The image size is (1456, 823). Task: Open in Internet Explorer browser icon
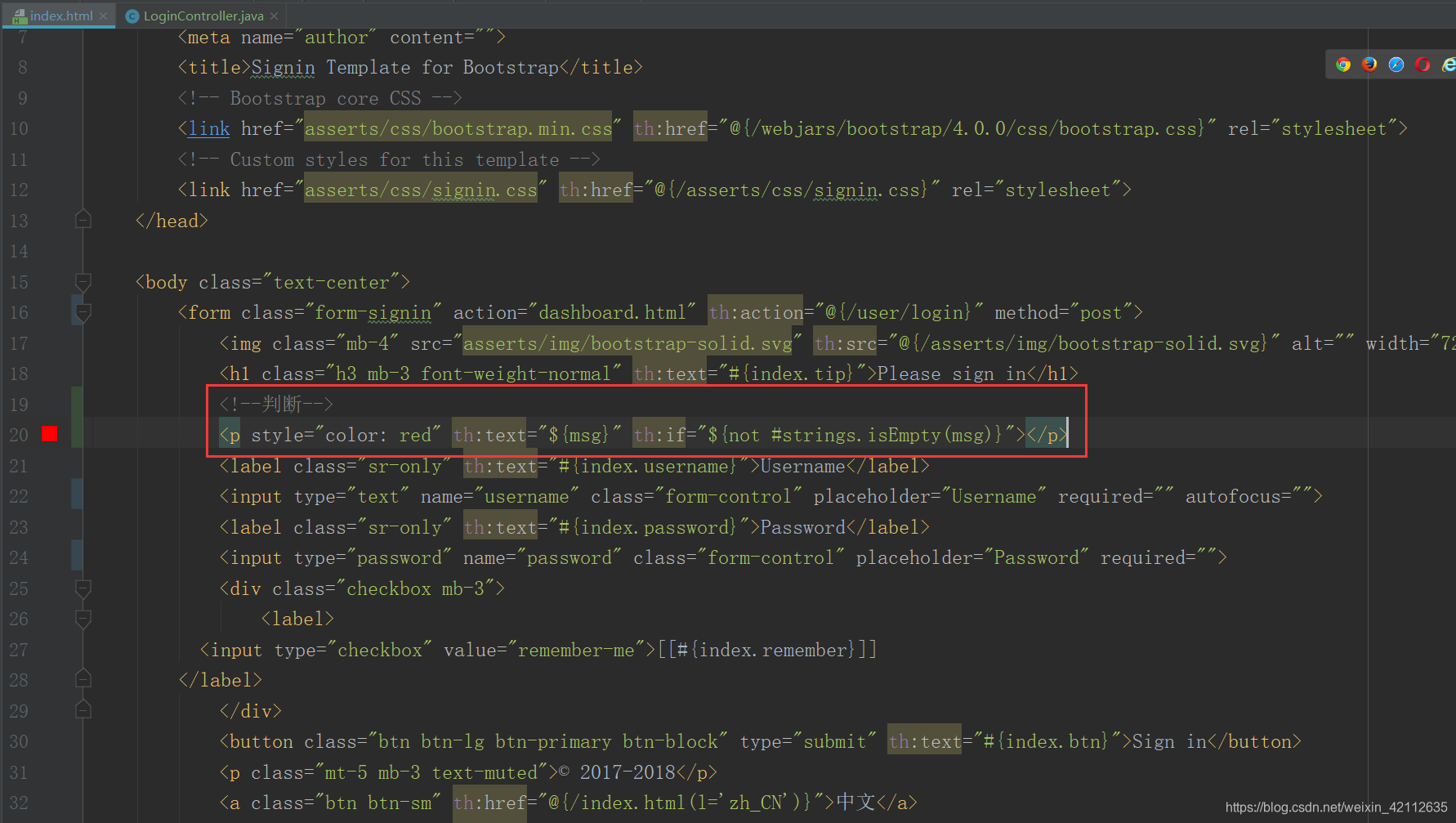click(x=1449, y=65)
